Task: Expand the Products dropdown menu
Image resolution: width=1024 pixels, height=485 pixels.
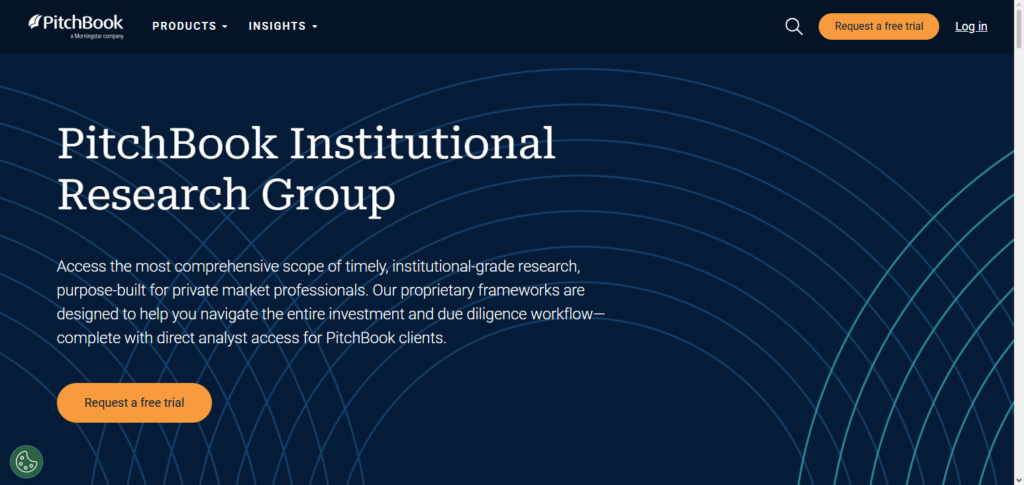Action: 190,26
